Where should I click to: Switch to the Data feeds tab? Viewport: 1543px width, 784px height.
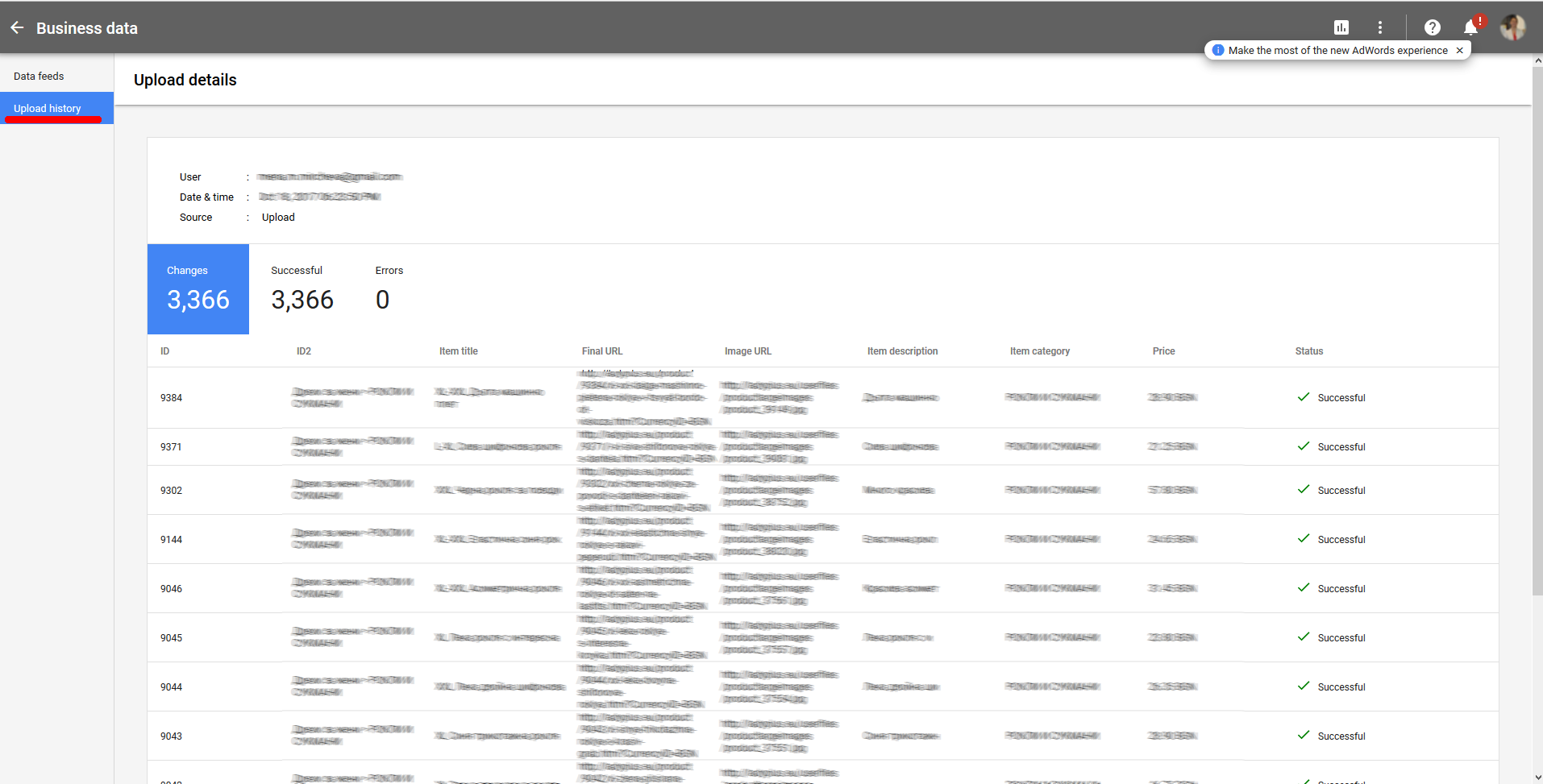pyautogui.click(x=38, y=75)
